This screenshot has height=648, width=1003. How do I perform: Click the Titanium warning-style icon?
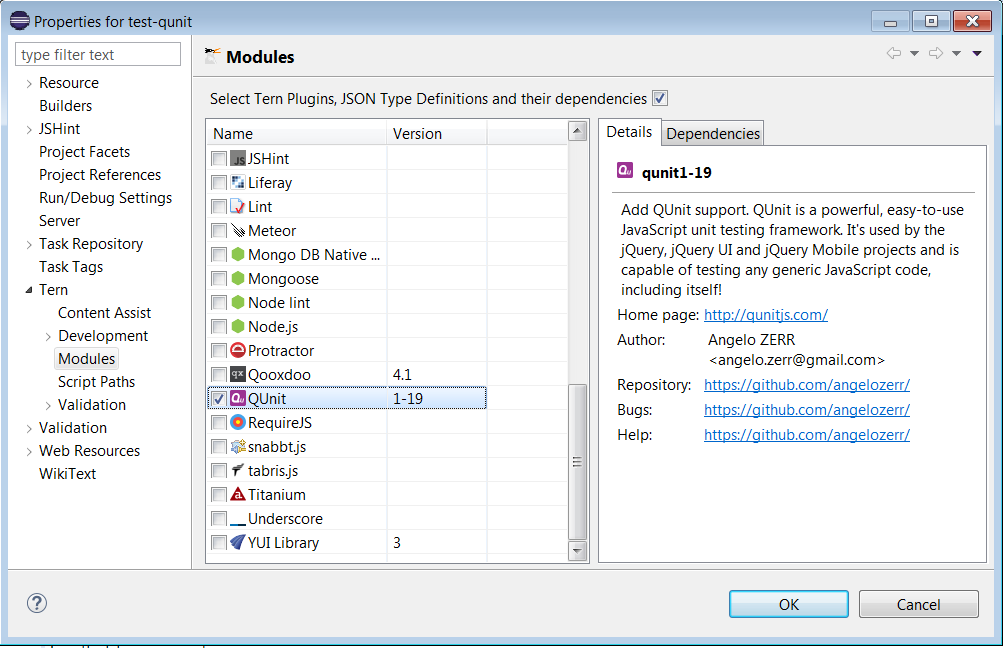(237, 494)
